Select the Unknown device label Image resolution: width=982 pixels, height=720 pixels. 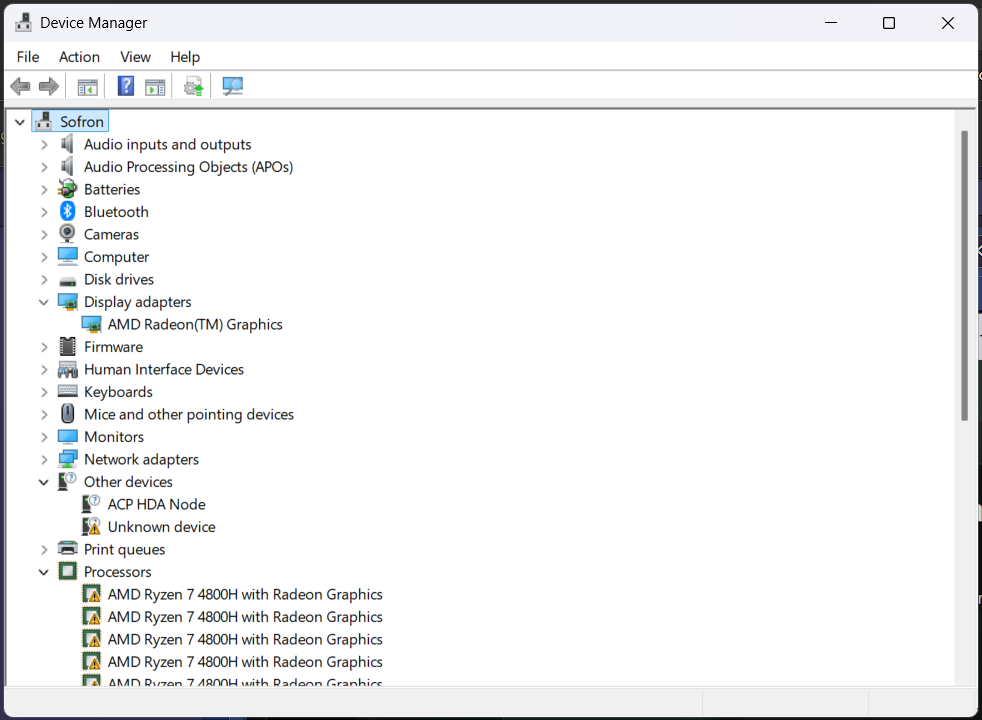click(162, 527)
